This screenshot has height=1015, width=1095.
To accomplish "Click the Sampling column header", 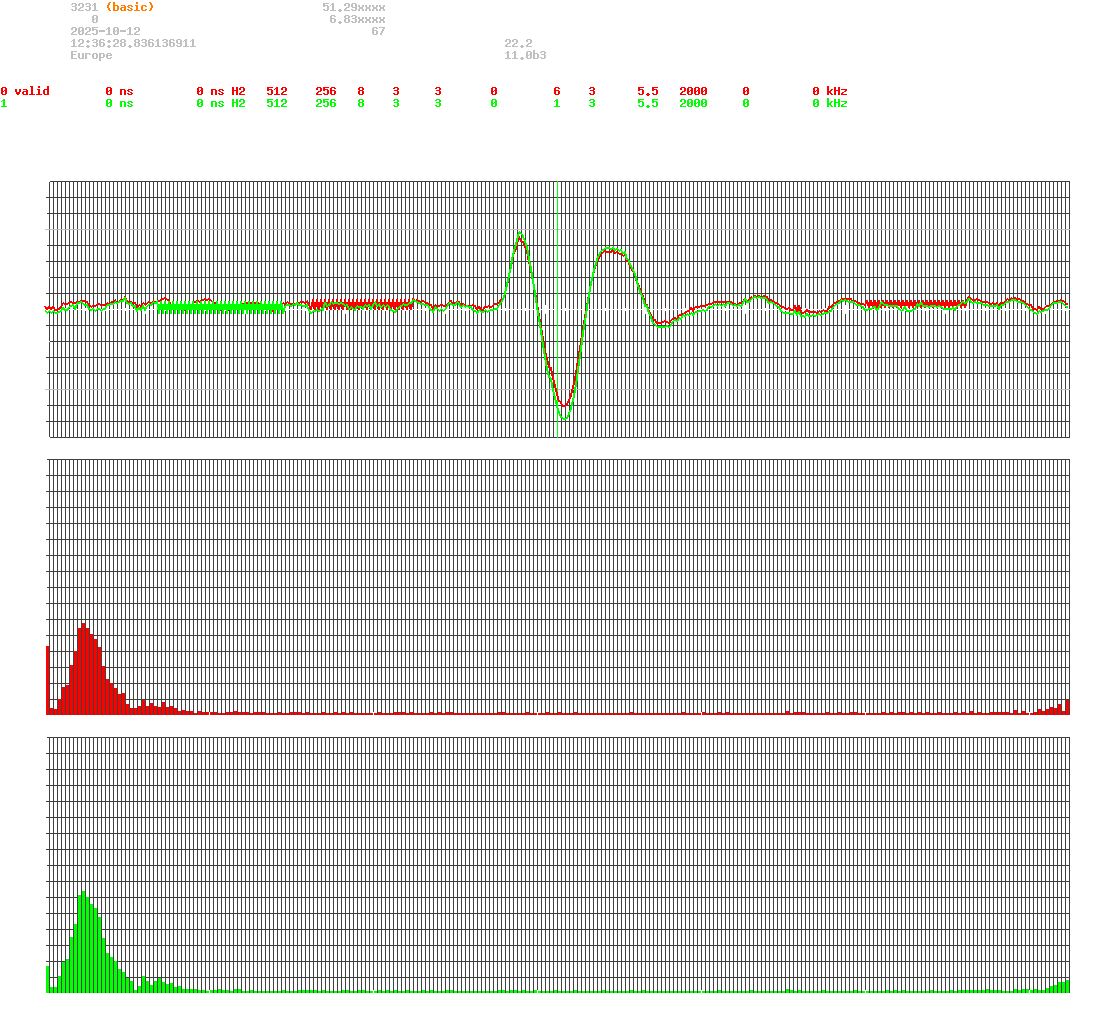I will point(707,79).
